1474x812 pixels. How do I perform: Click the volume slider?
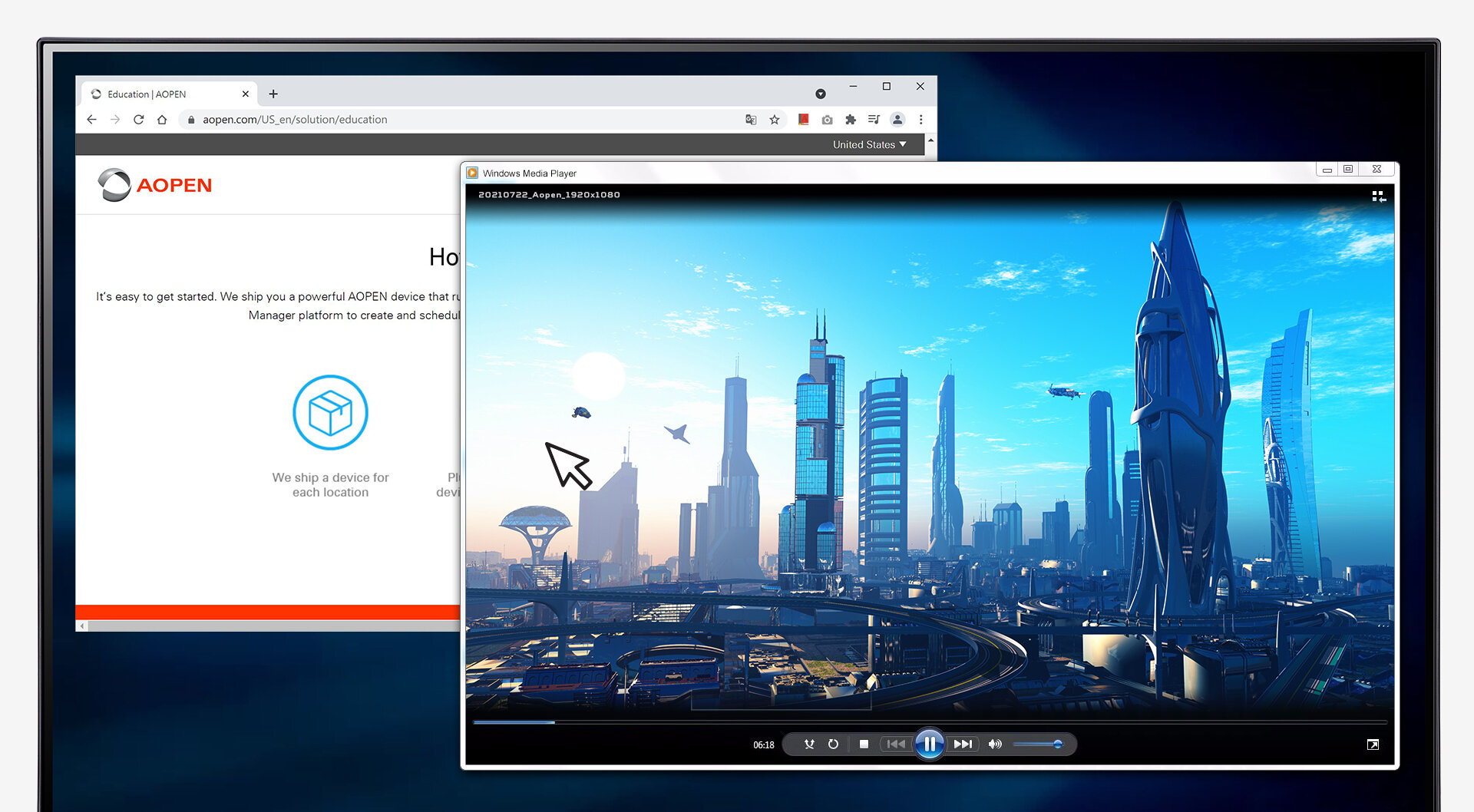point(1038,744)
